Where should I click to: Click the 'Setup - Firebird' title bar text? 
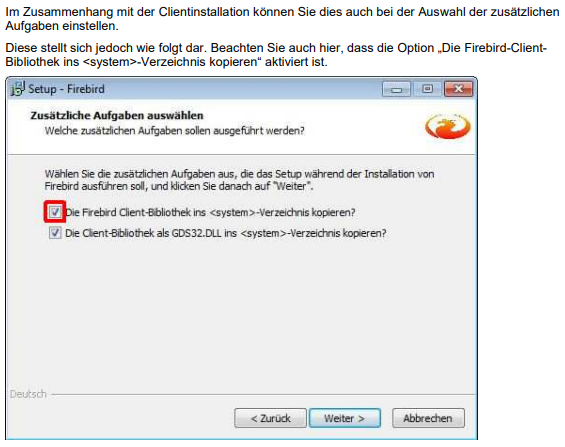(x=66, y=89)
